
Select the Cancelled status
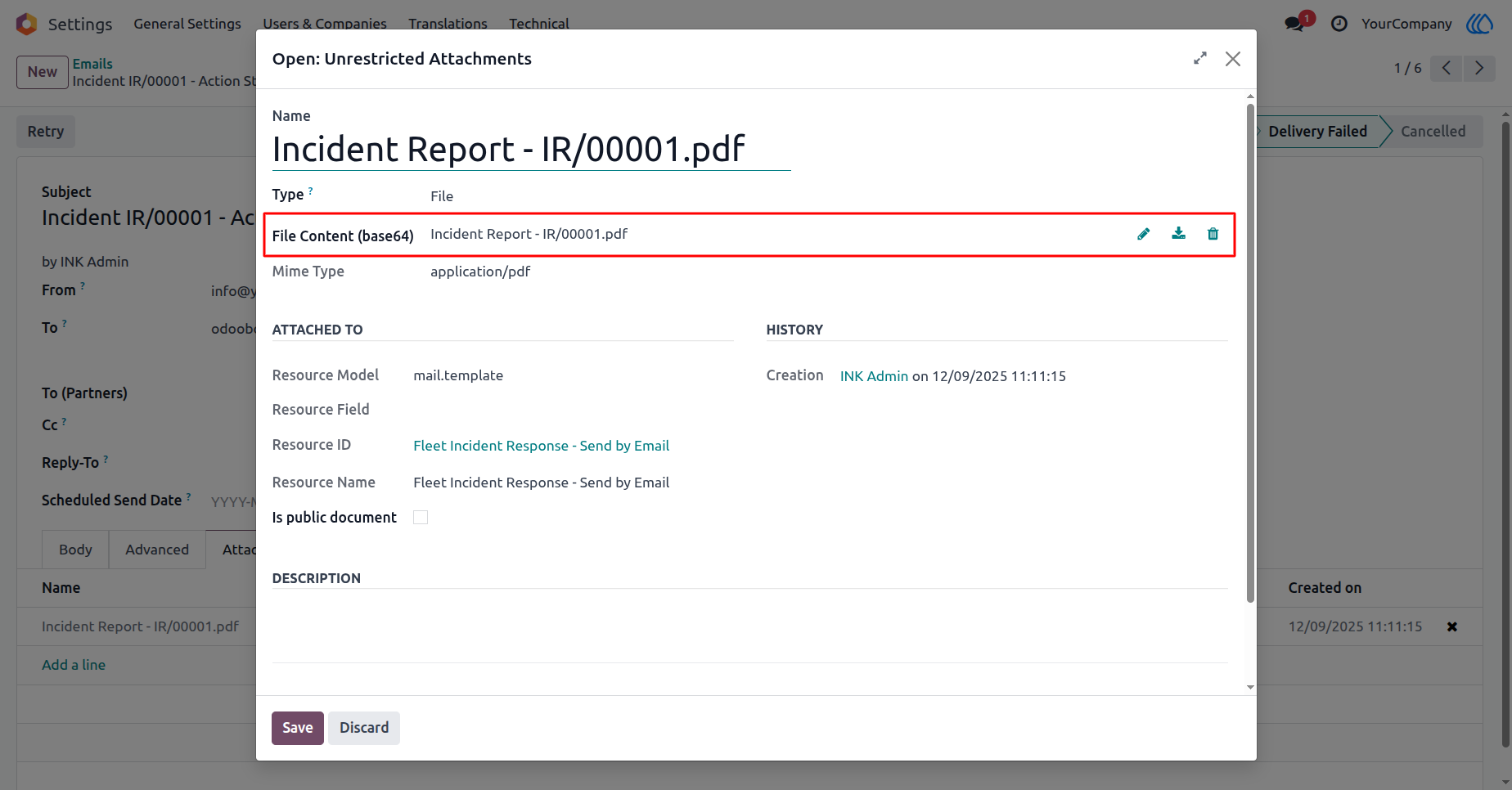pyautogui.click(x=1433, y=132)
